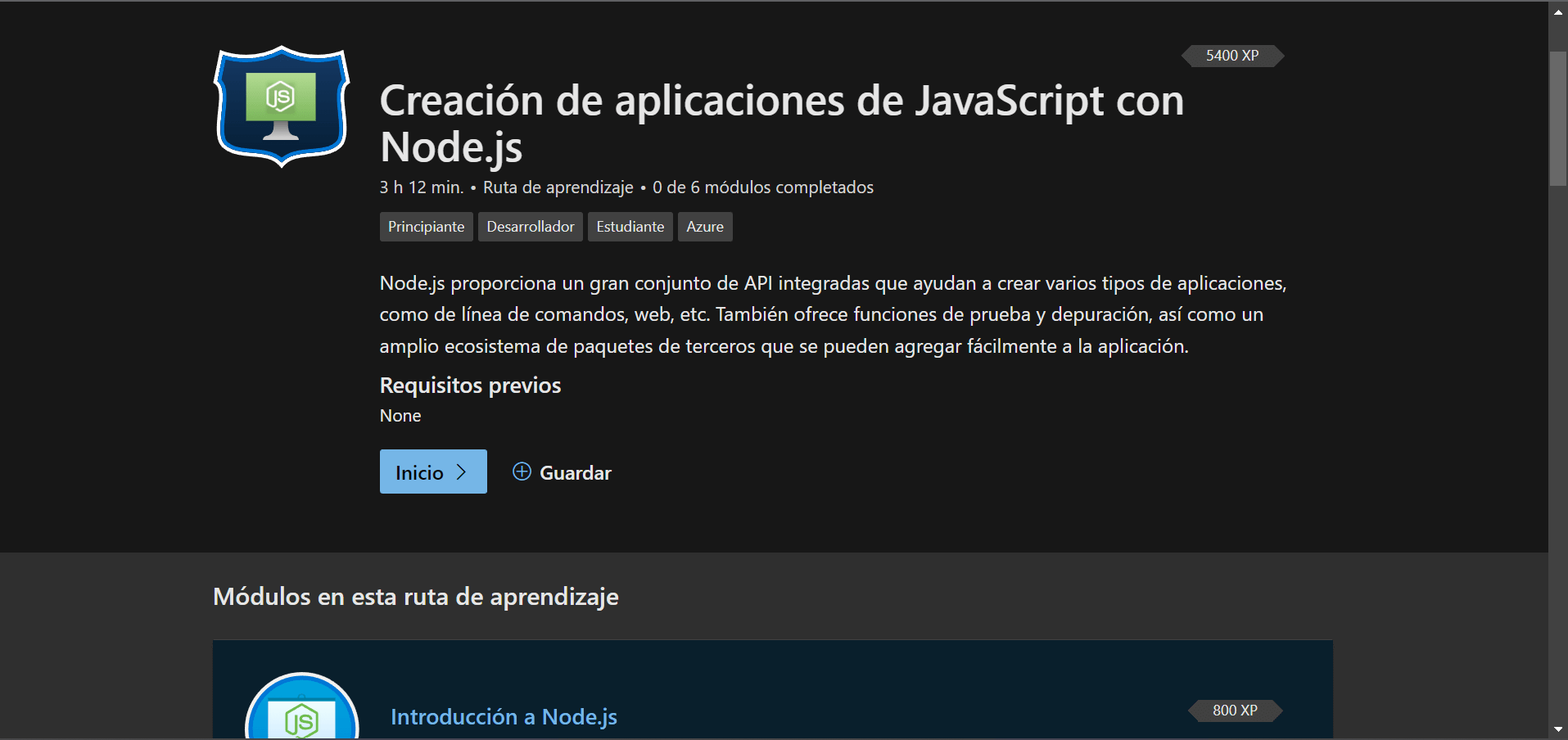This screenshot has height=740, width=1568.
Task: Click the Node.js learning path shield badge
Action: pyautogui.click(x=282, y=106)
